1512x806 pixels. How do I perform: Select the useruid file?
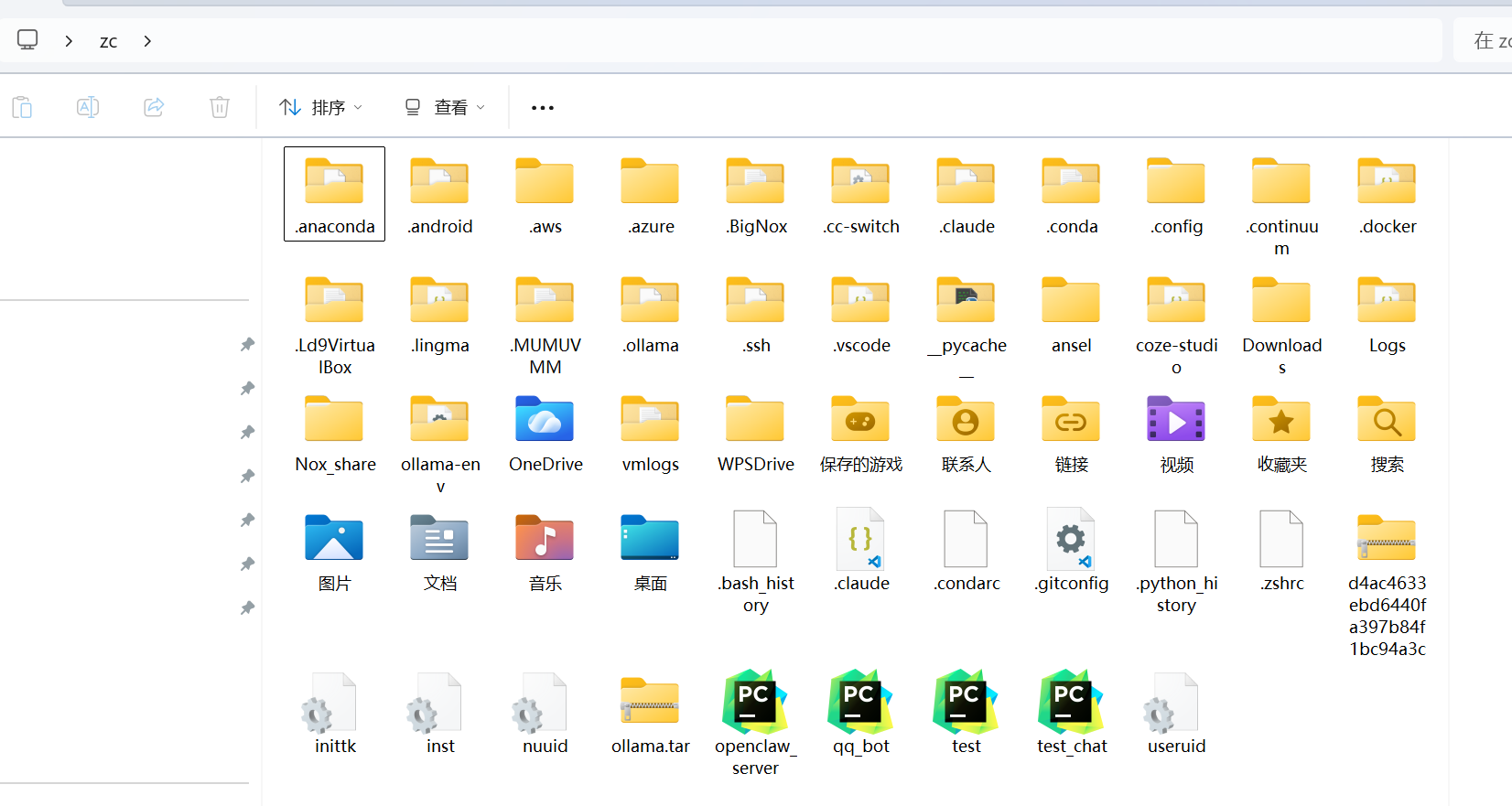[1177, 714]
